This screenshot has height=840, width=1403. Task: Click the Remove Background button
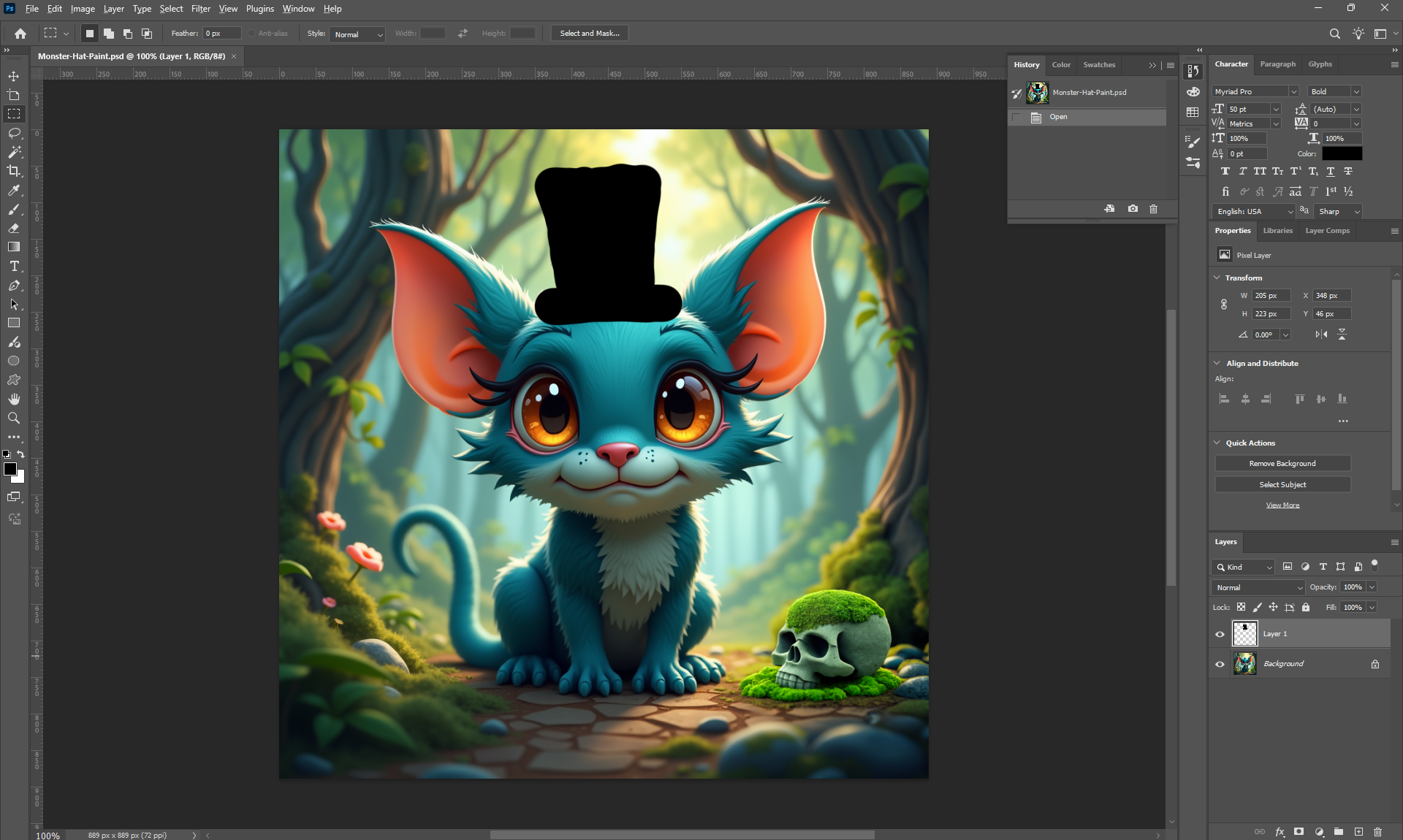(x=1282, y=463)
